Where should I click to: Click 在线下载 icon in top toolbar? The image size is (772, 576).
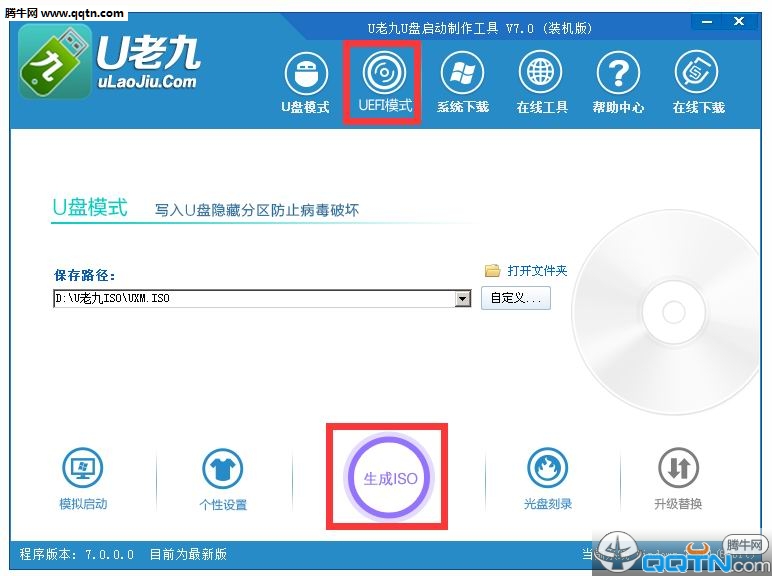point(697,73)
